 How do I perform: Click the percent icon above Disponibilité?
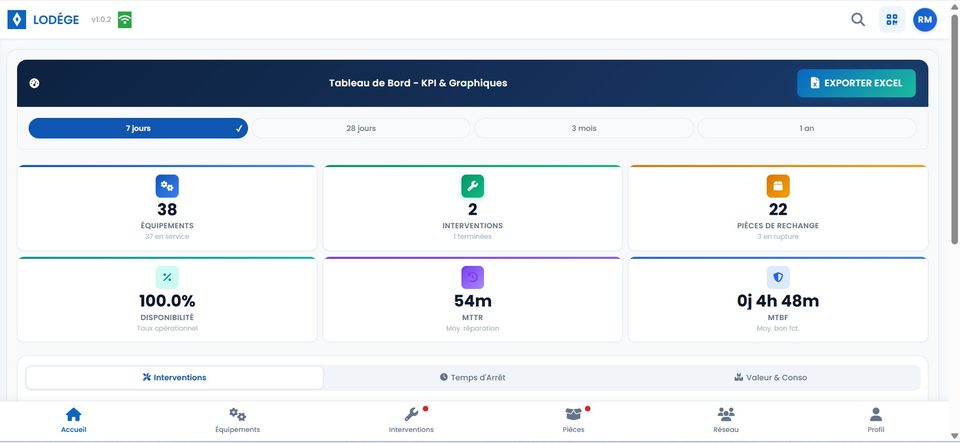[167, 278]
